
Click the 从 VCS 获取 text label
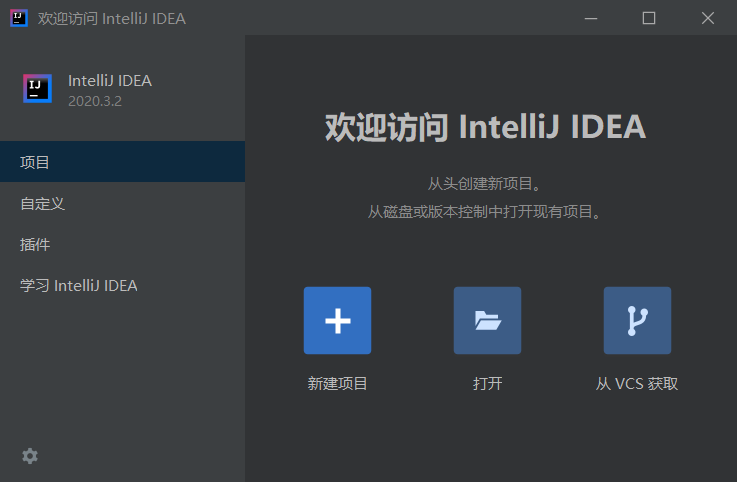(637, 383)
